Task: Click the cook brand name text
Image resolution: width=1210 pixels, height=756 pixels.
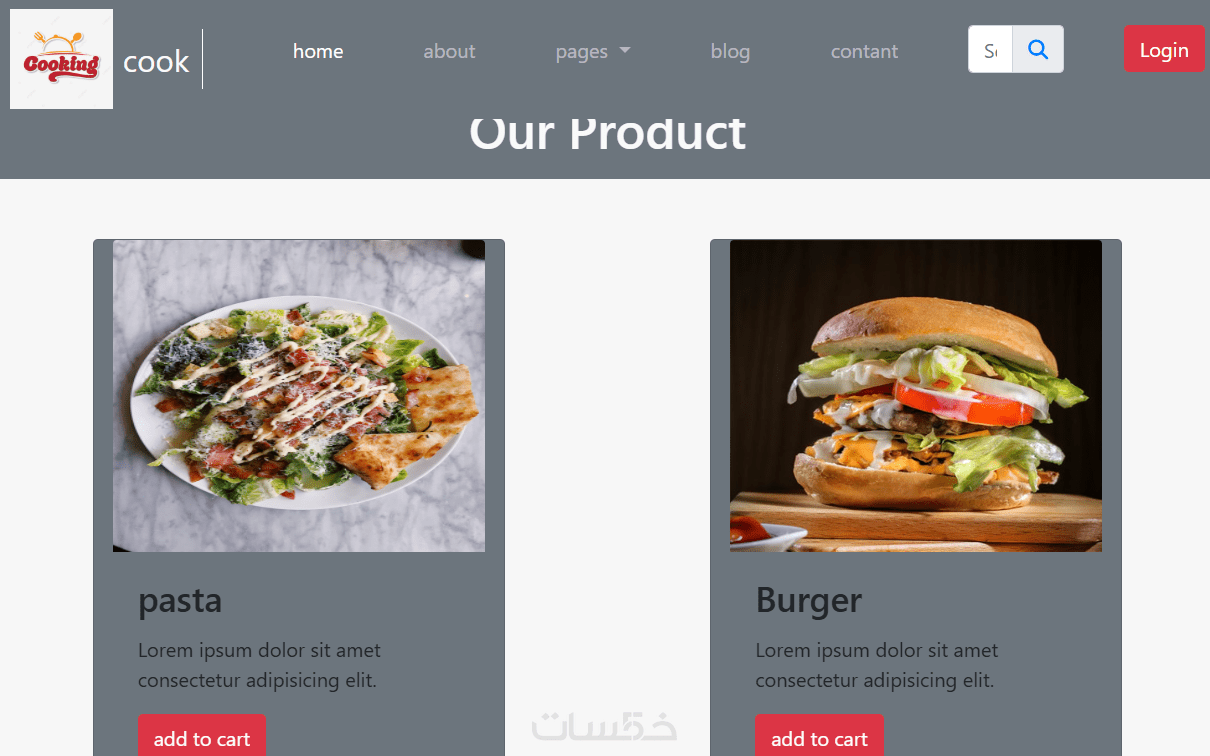Action: coord(156,61)
